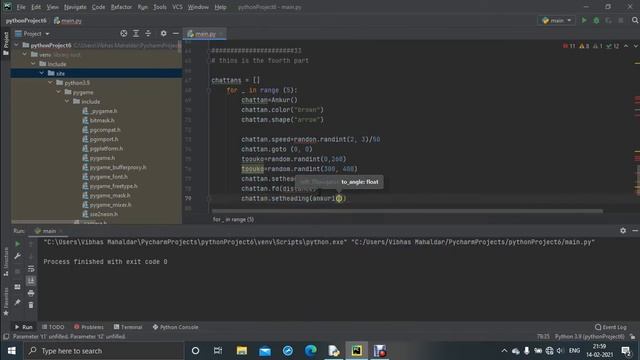This screenshot has width=640, height=360.
Task: Click the Stop icon in Run panel
Action: (x=17, y=271)
